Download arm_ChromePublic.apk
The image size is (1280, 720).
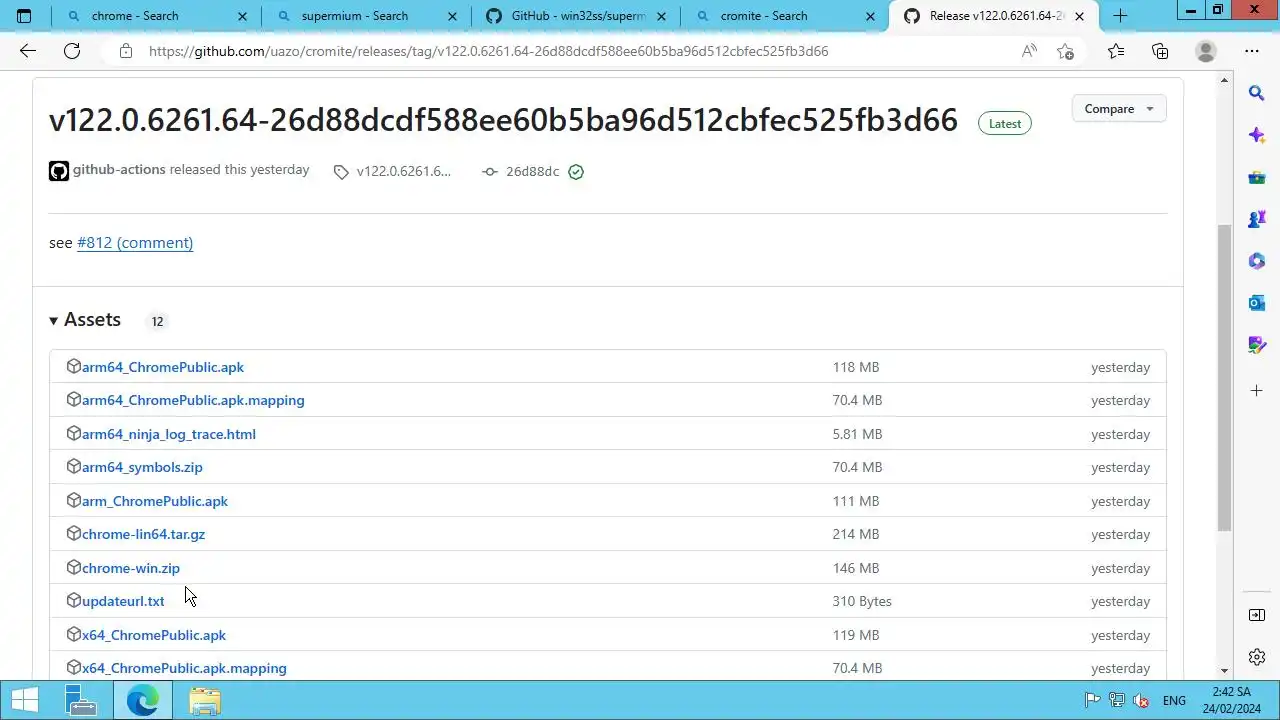(x=155, y=501)
